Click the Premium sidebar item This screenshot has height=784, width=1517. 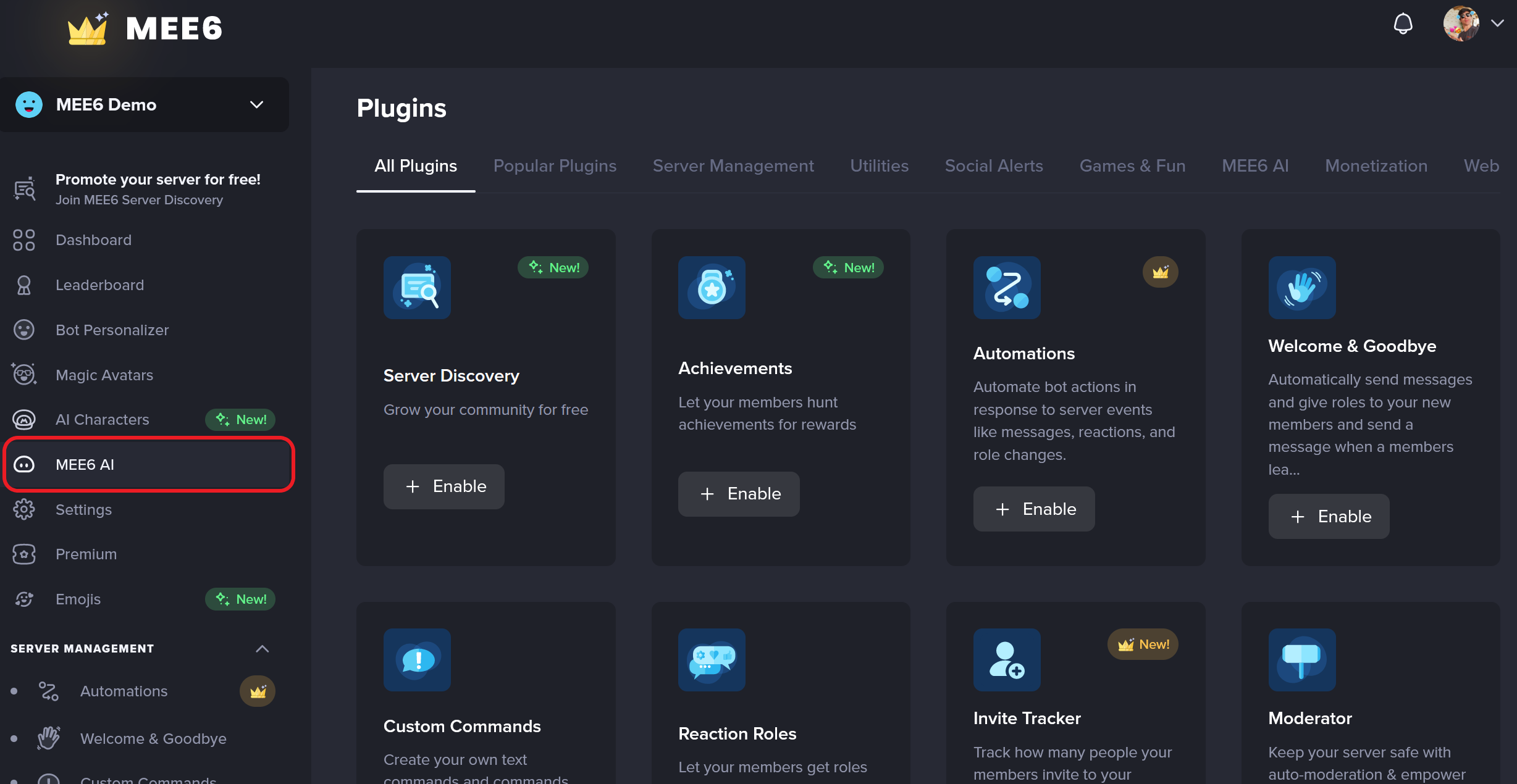pyautogui.click(x=86, y=554)
